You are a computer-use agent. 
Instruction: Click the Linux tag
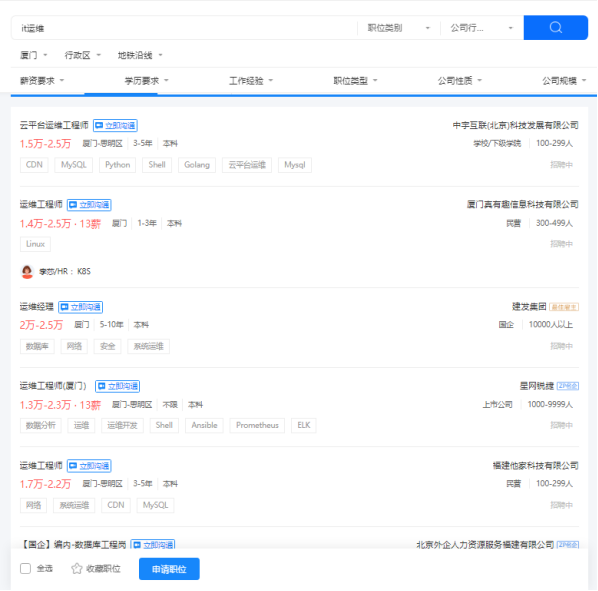[35, 244]
